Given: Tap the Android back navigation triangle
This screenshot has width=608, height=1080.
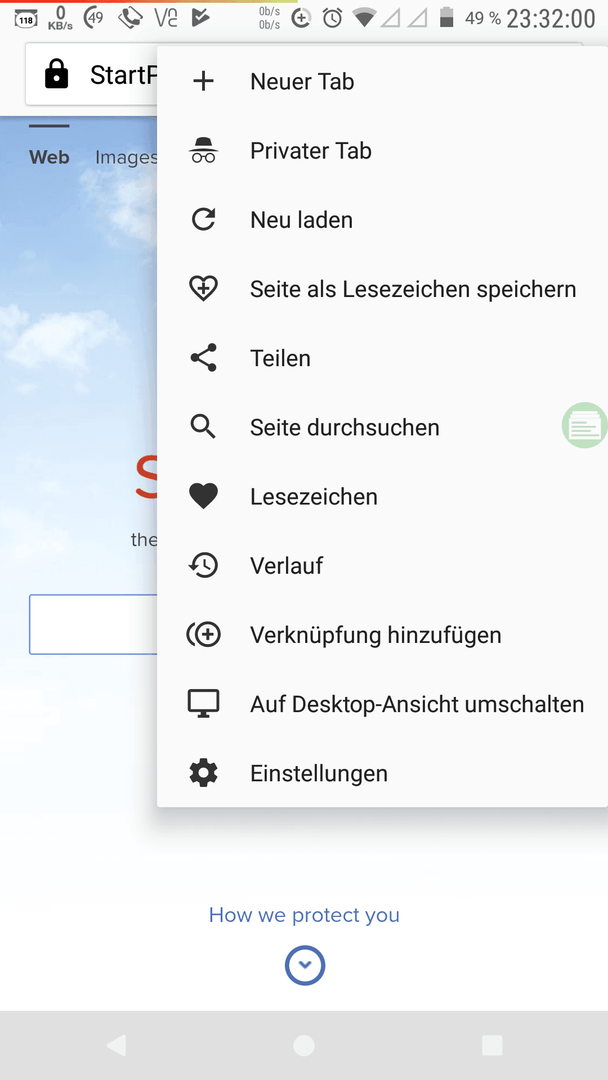Looking at the screenshot, I should coord(116,1046).
